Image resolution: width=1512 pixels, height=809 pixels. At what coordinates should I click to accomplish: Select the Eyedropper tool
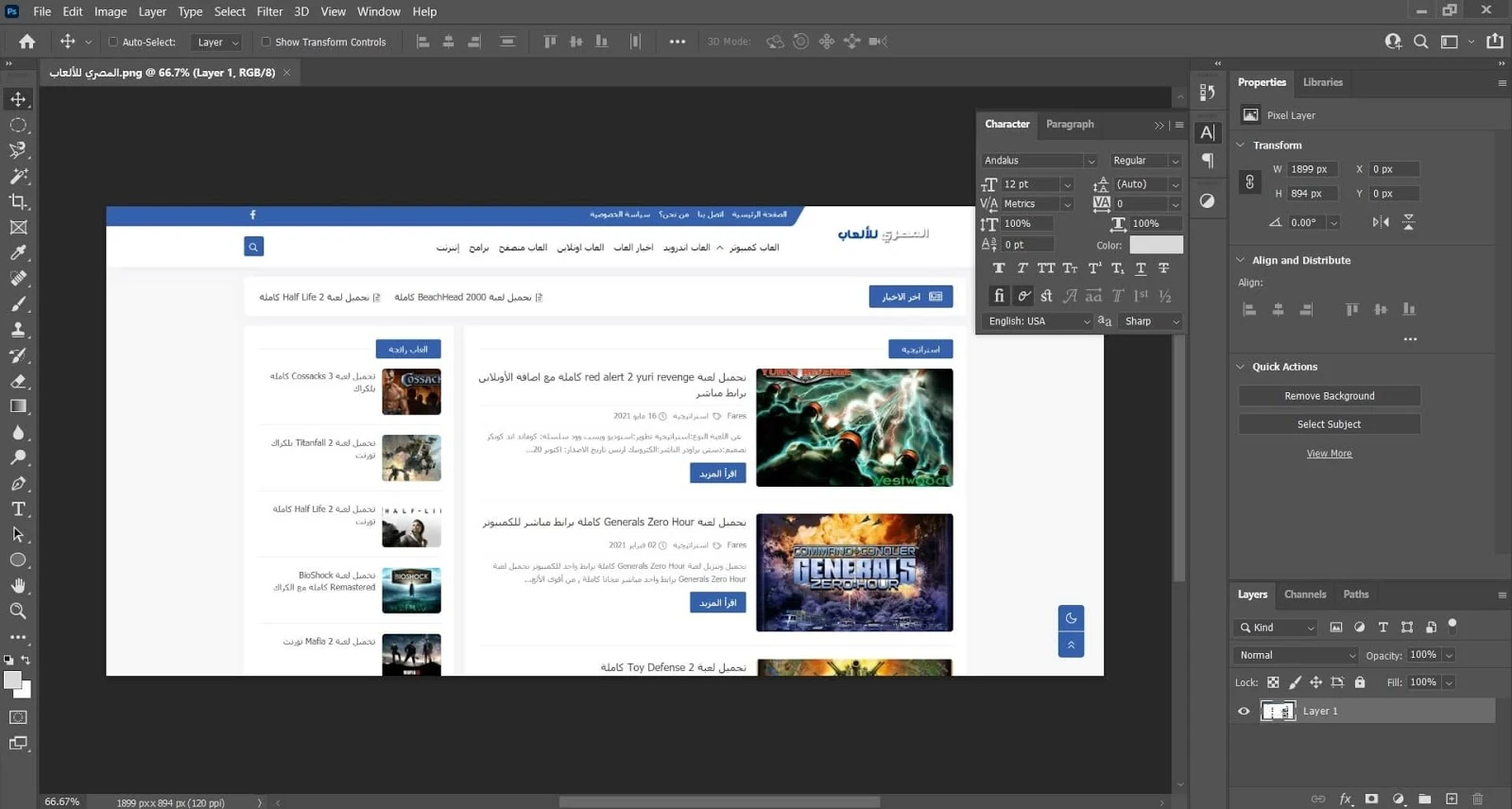[18, 252]
